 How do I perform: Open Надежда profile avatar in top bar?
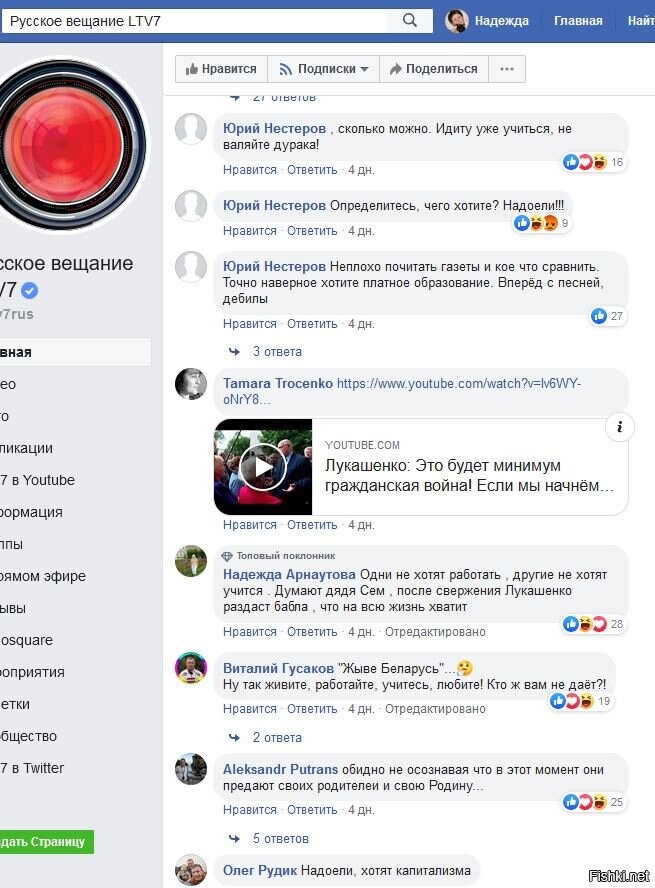[457, 21]
